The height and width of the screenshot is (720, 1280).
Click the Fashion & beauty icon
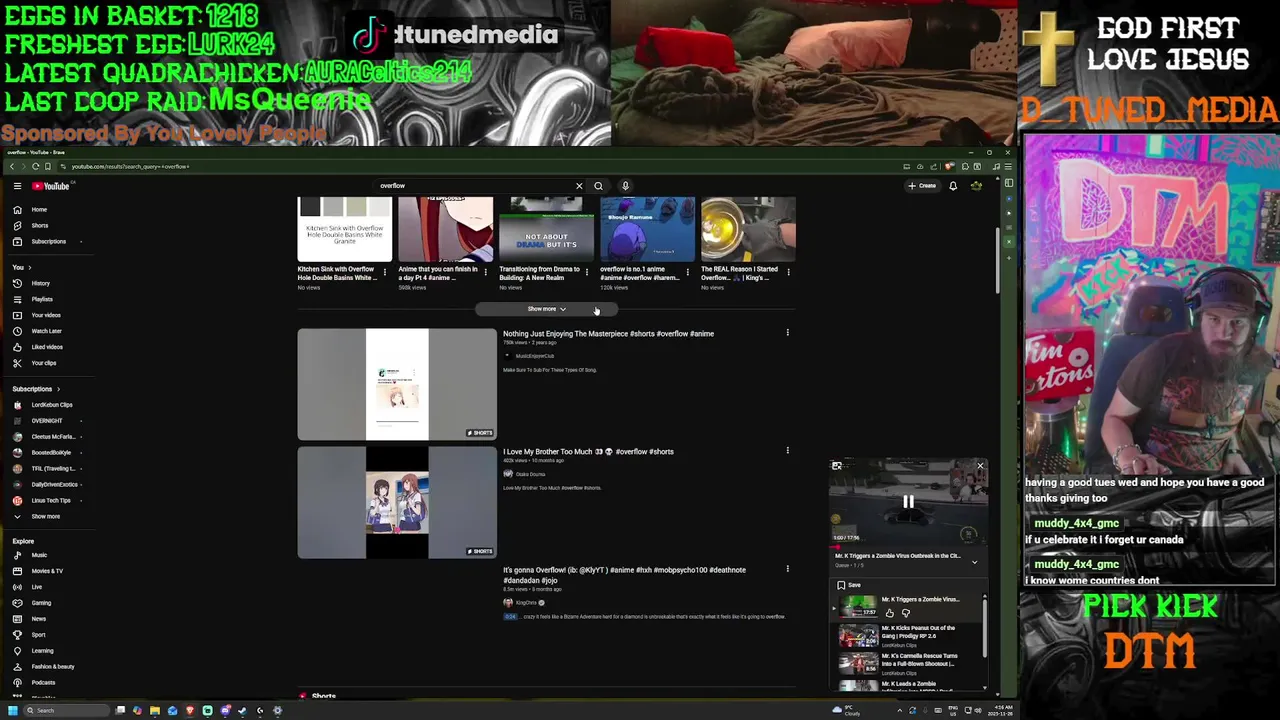click(x=17, y=667)
